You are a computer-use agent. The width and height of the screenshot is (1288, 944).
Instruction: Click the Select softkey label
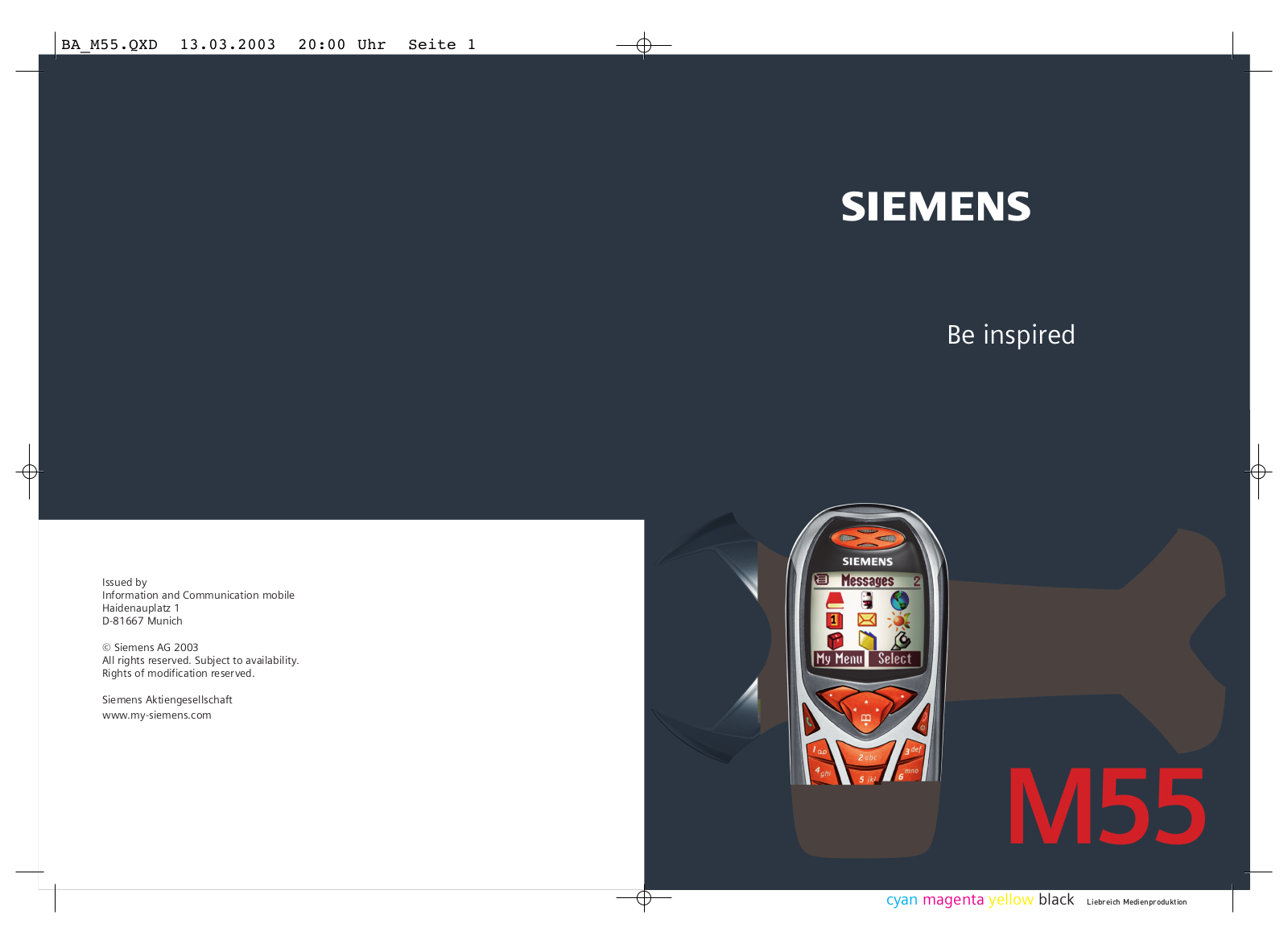(x=894, y=658)
